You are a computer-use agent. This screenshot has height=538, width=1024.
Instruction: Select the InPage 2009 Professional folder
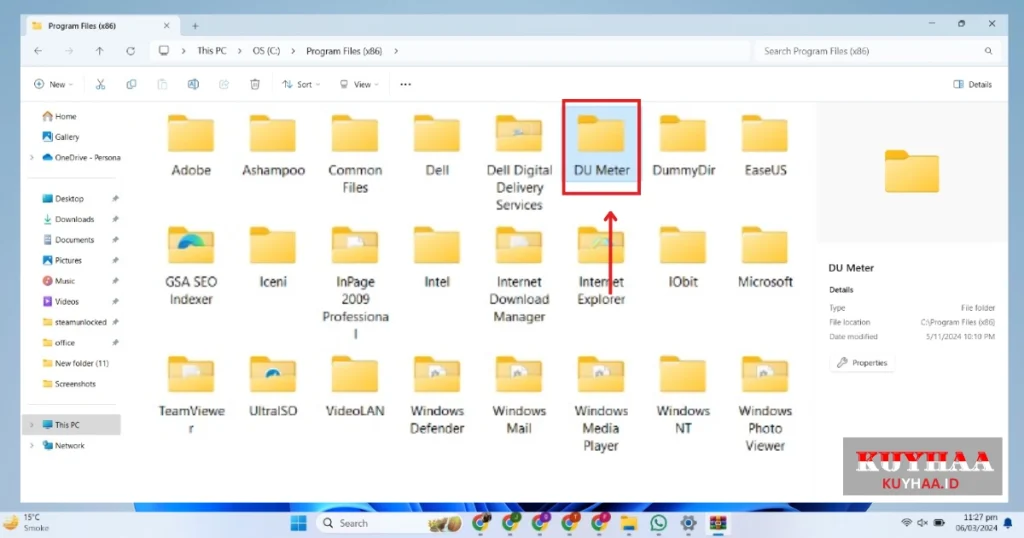click(x=355, y=283)
